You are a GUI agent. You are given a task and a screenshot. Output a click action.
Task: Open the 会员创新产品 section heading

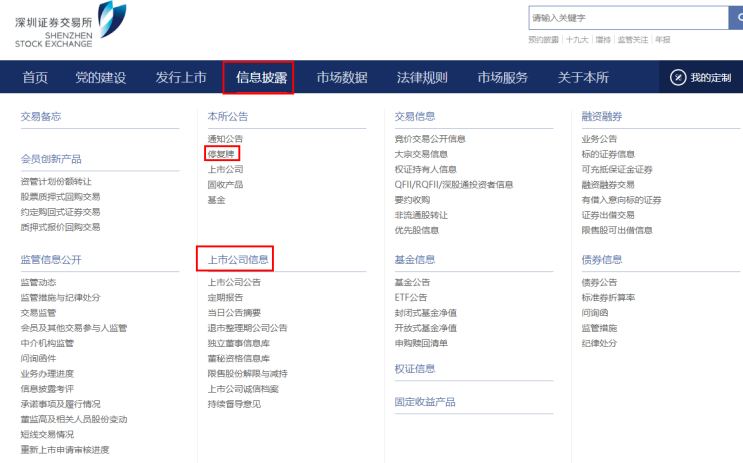51,159
